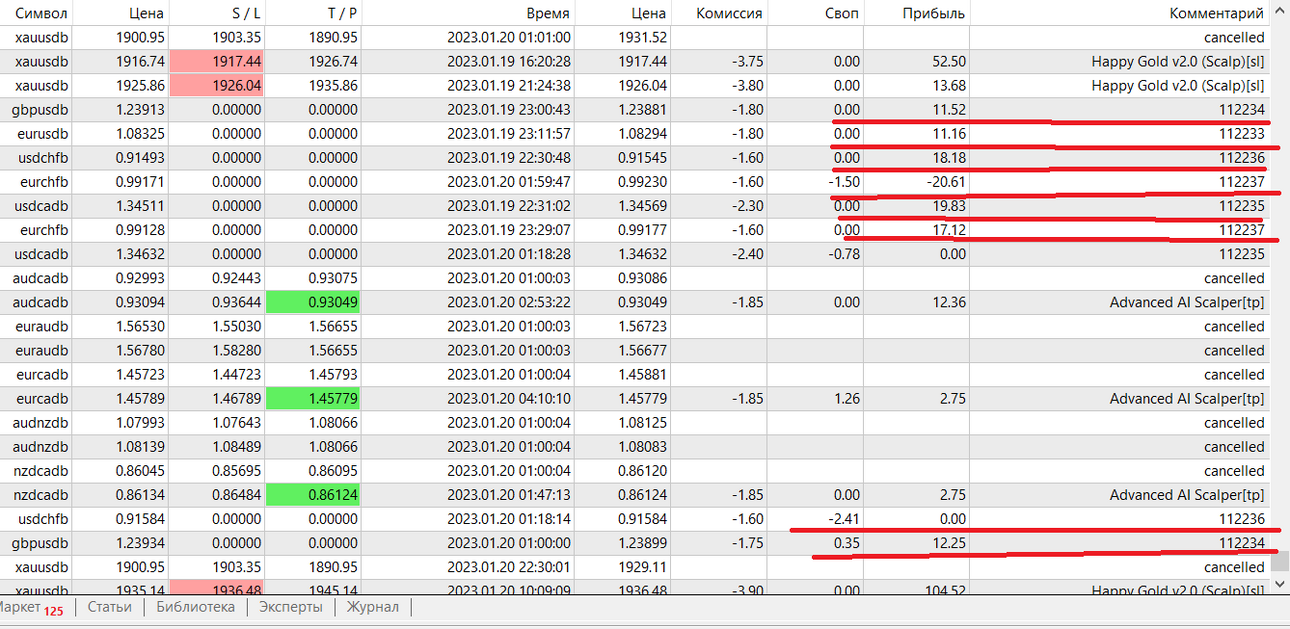Select the time 2023.01.20 22:30:01
This screenshot has height=629, width=1290.
(508, 567)
